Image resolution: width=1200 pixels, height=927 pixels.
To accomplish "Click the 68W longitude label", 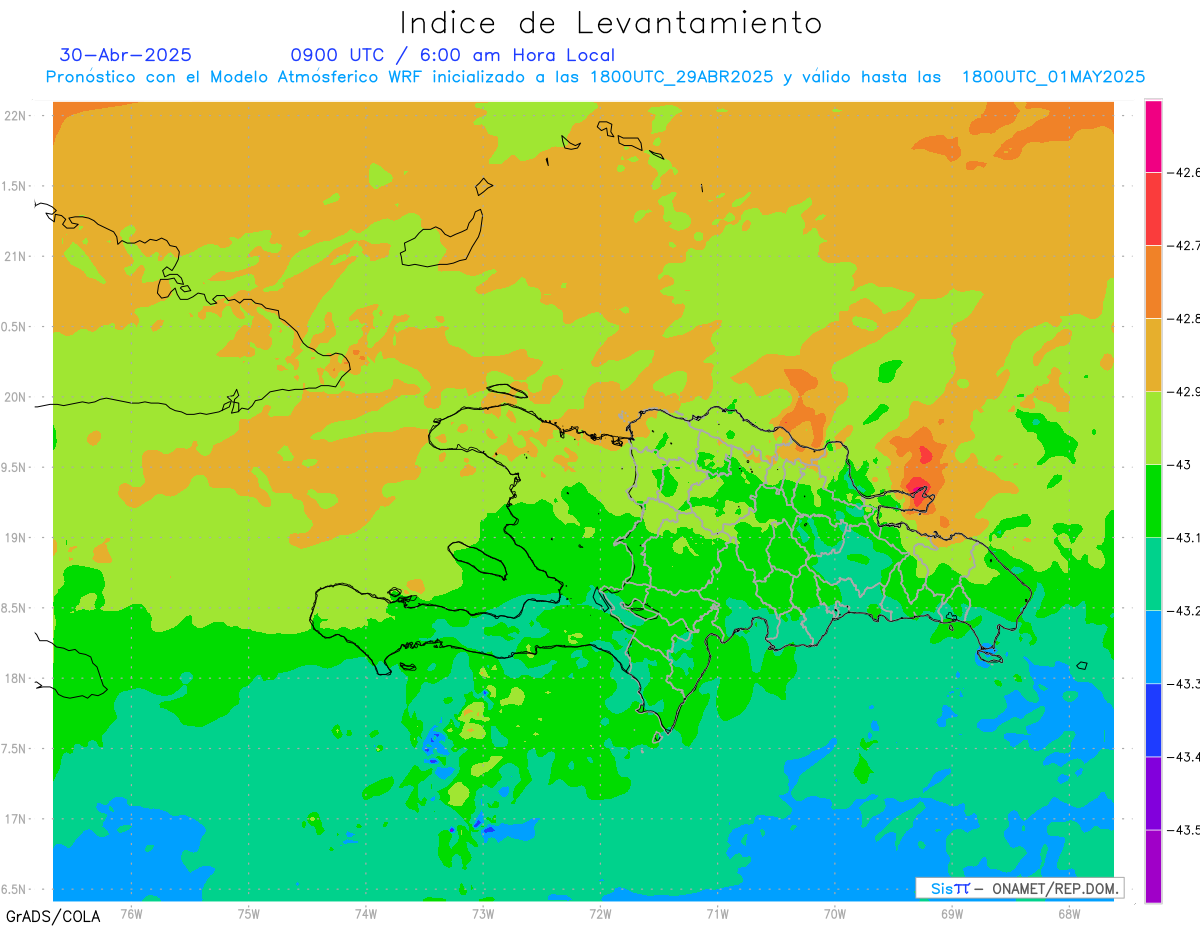I will click(1069, 913).
